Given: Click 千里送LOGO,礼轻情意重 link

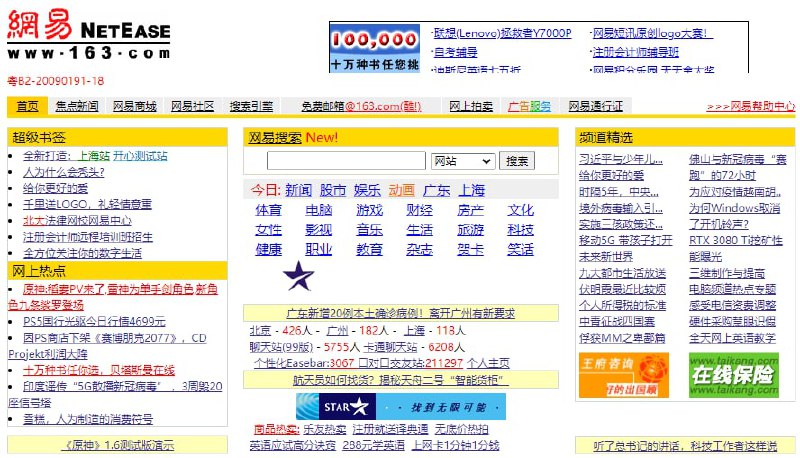Looking at the screenshot, I should [x=87, y=205].
